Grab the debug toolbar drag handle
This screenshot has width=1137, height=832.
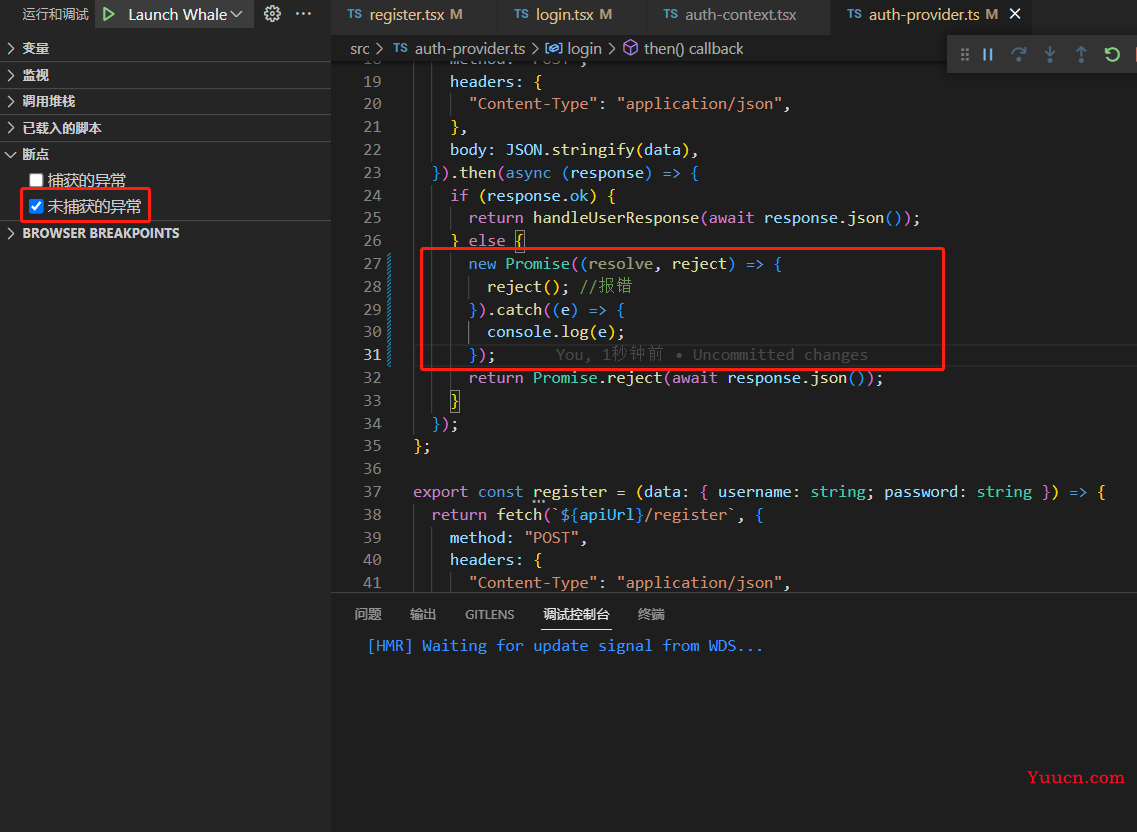(964, 54)
